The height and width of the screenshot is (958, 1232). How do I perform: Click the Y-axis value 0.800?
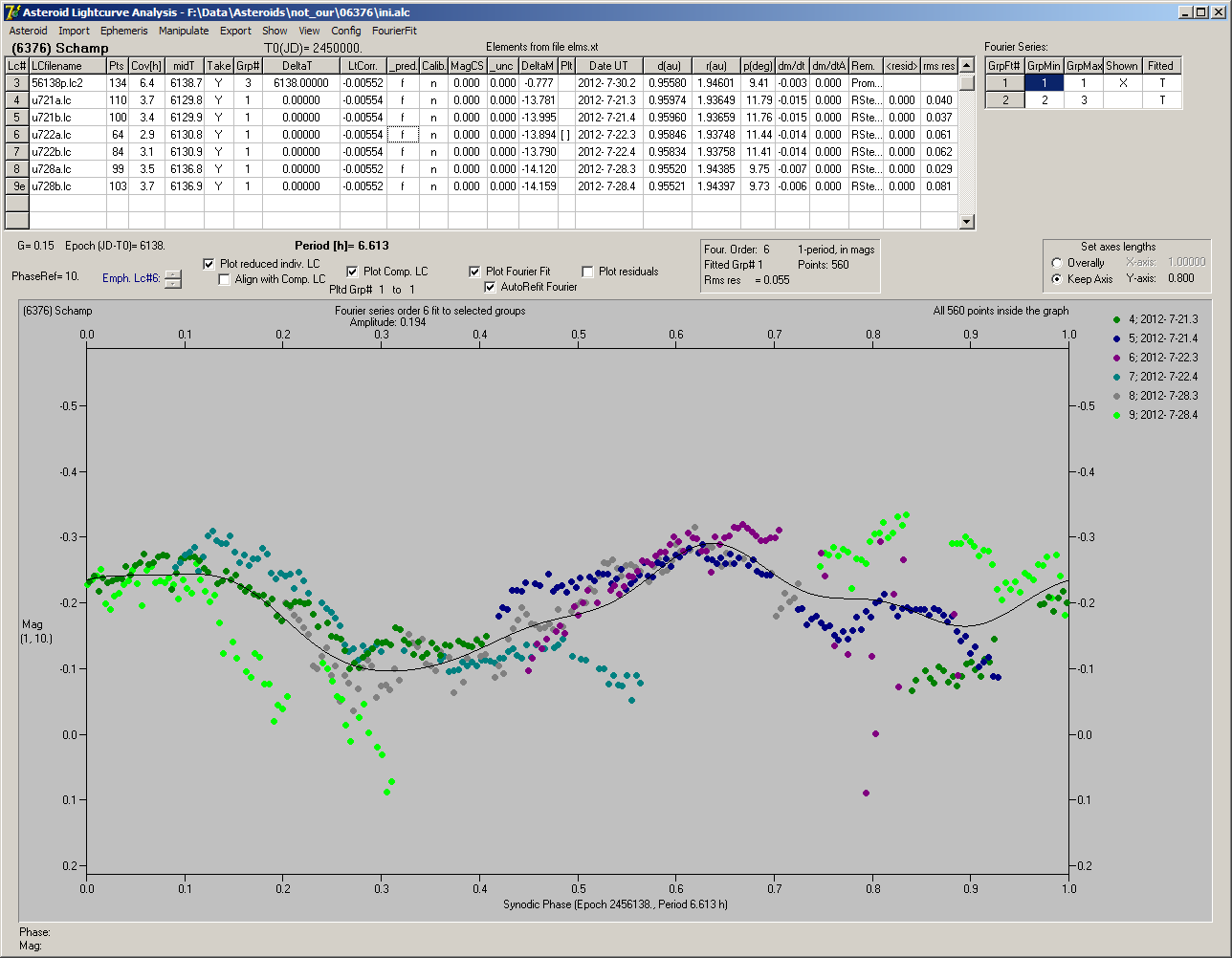click(x=1180, y=278)
